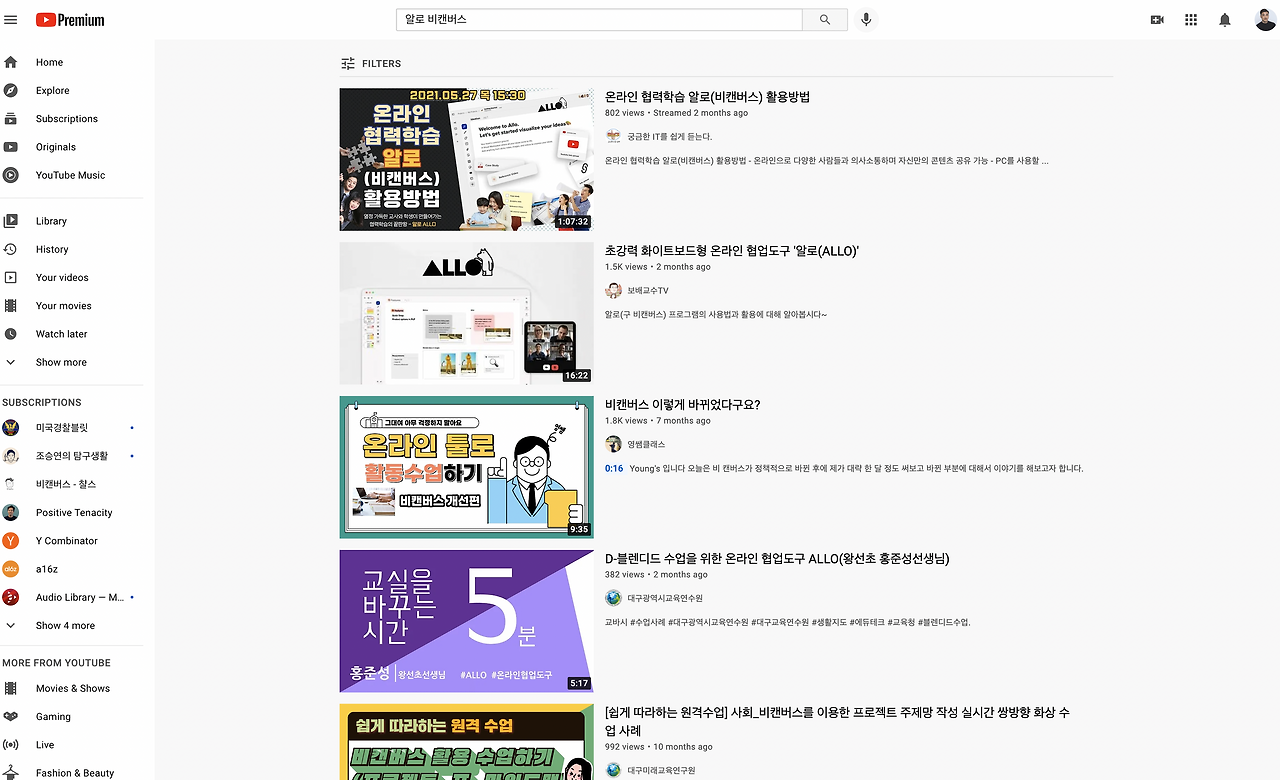Open video title 쉽게 따라하는 원격수업 사회_비캔버스
Image resolution: width=1280 pixels, height=780 pixels.
pos(837,721)
